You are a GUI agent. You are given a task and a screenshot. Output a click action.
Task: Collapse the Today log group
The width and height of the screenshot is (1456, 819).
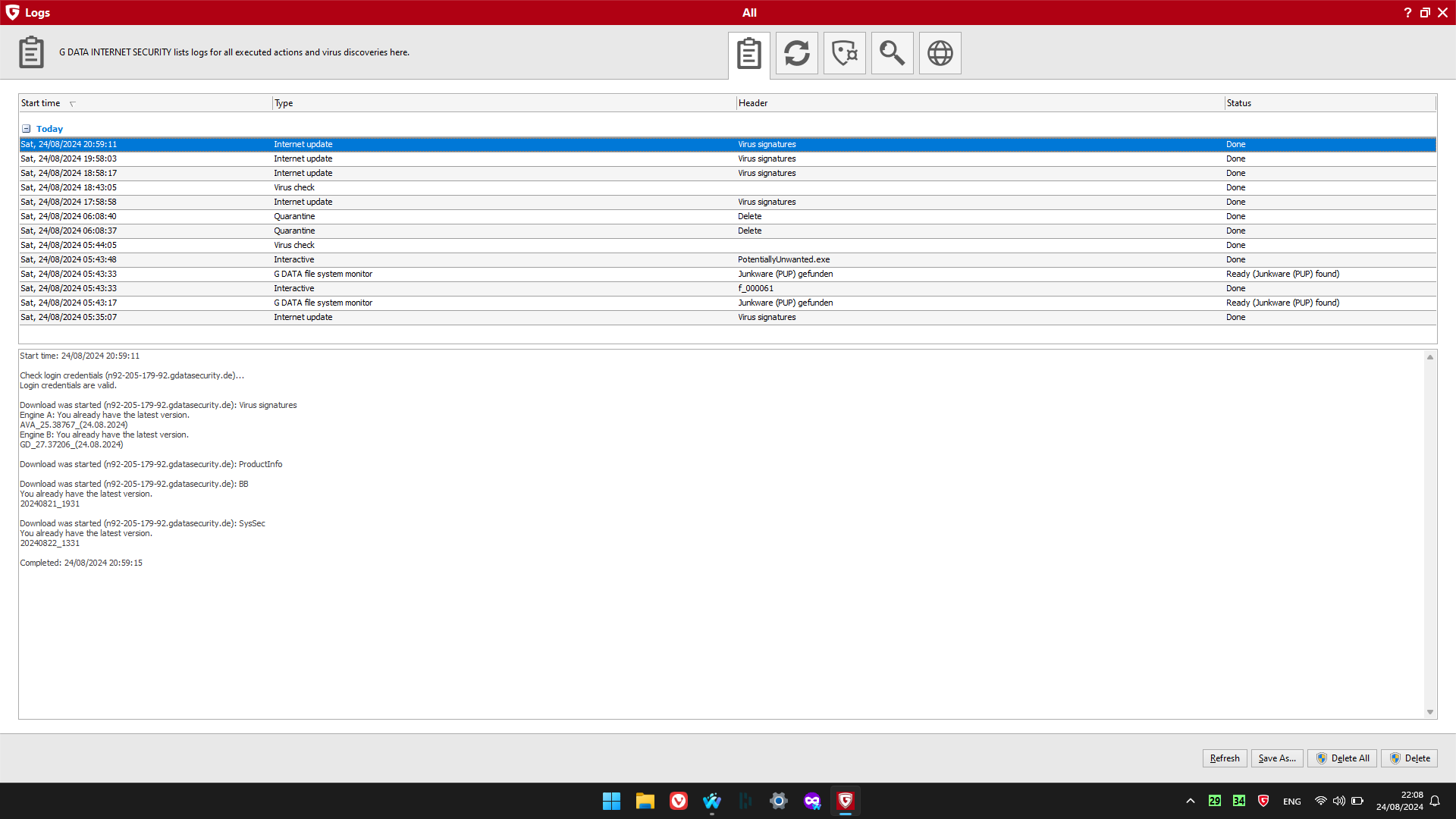pos(27,129)
